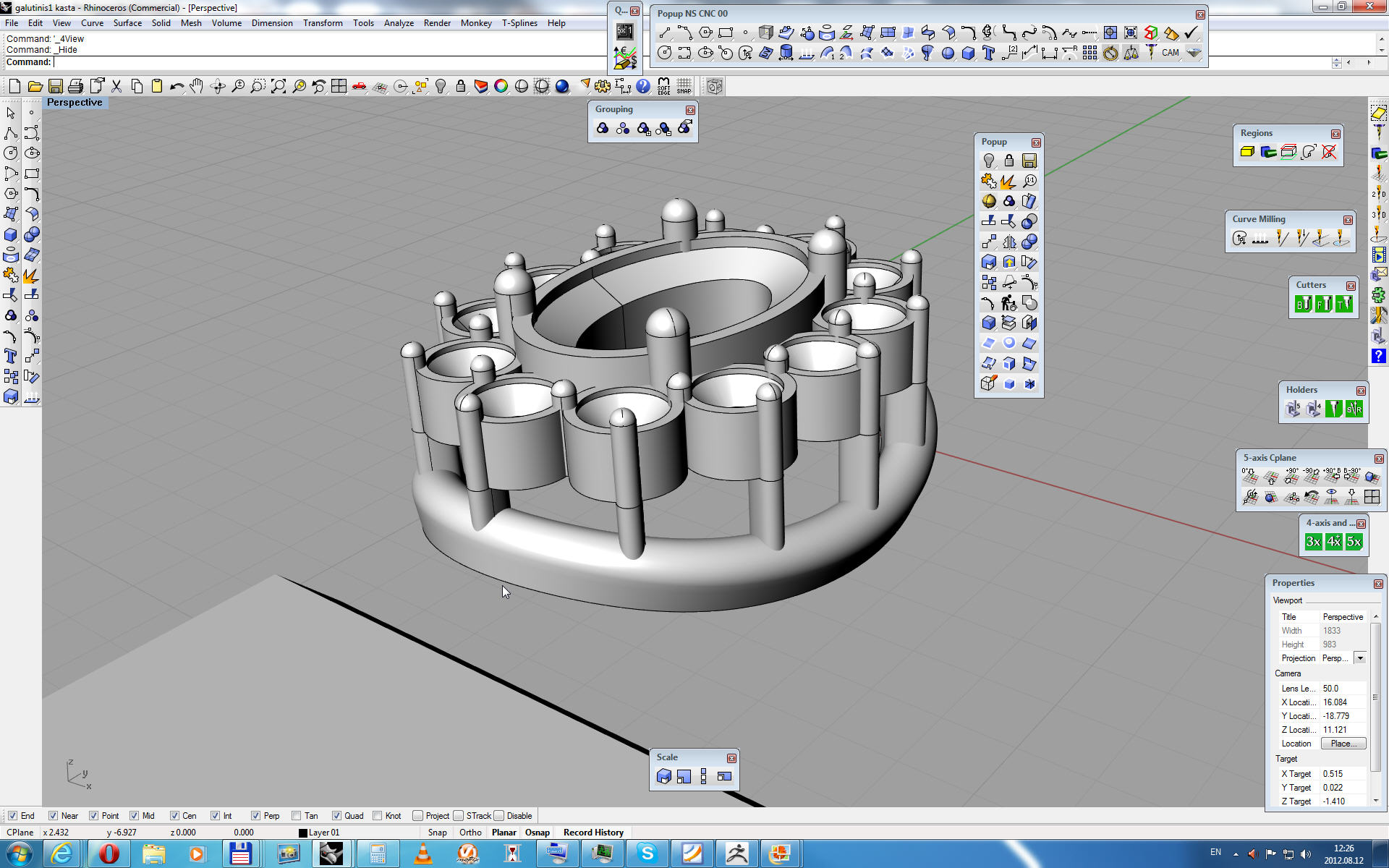Open a file with the folder icon
The height and width of the screenshot is (868, 1389).
pos(35,87)
